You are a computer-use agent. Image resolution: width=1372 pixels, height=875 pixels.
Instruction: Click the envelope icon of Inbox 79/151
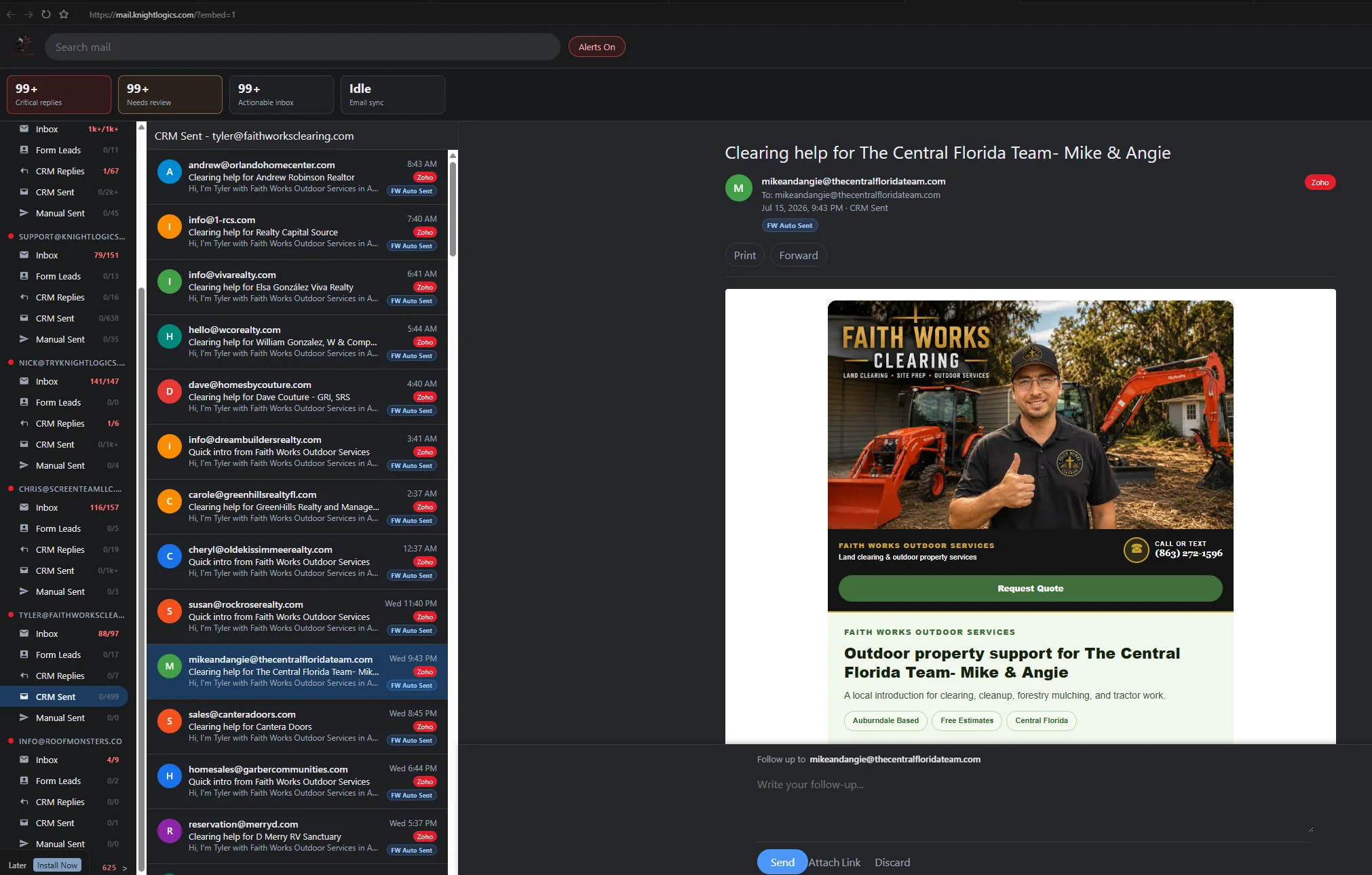pos(24,255)
